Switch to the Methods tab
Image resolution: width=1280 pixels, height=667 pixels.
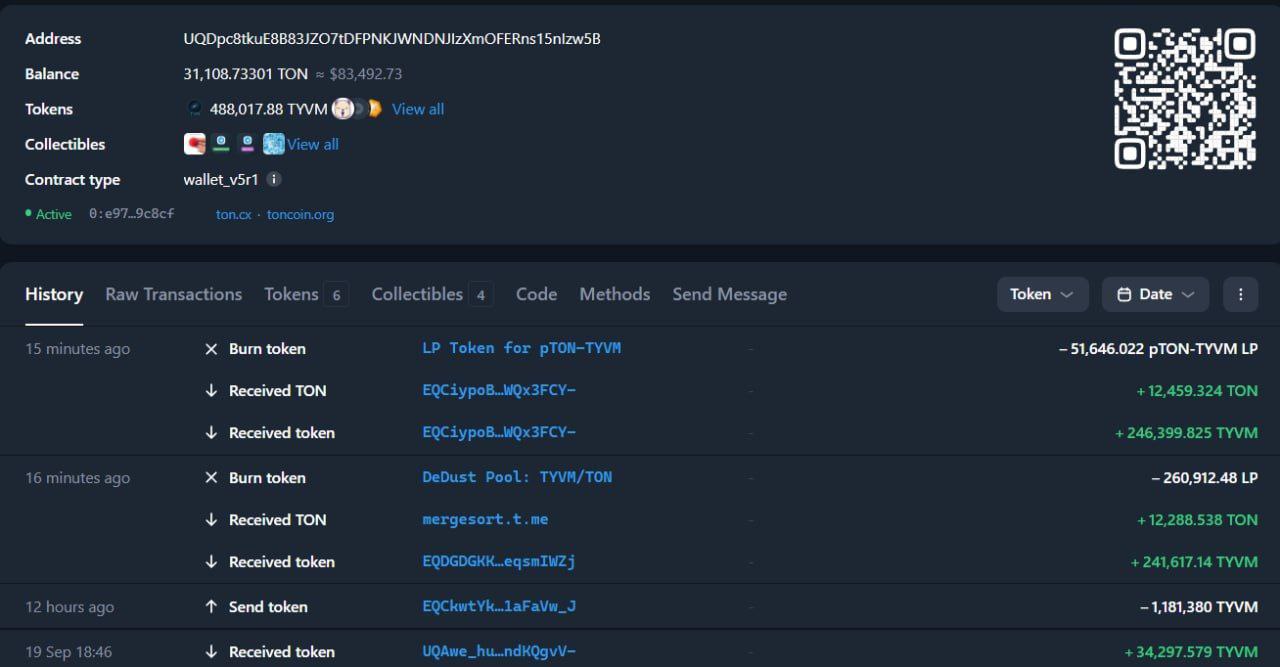614,294
